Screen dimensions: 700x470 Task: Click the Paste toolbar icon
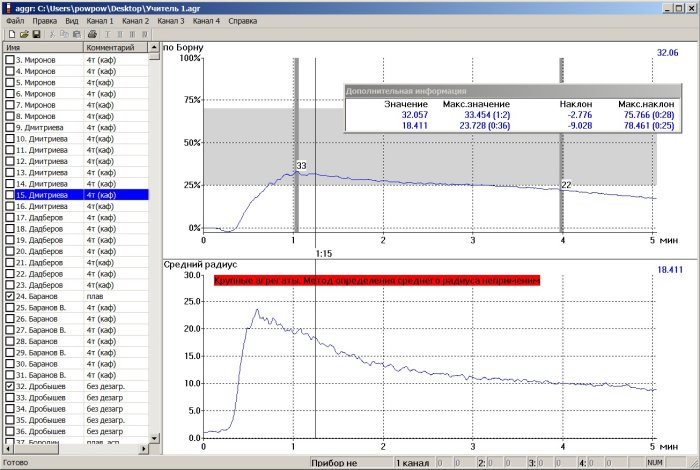(x=77, y=34)
